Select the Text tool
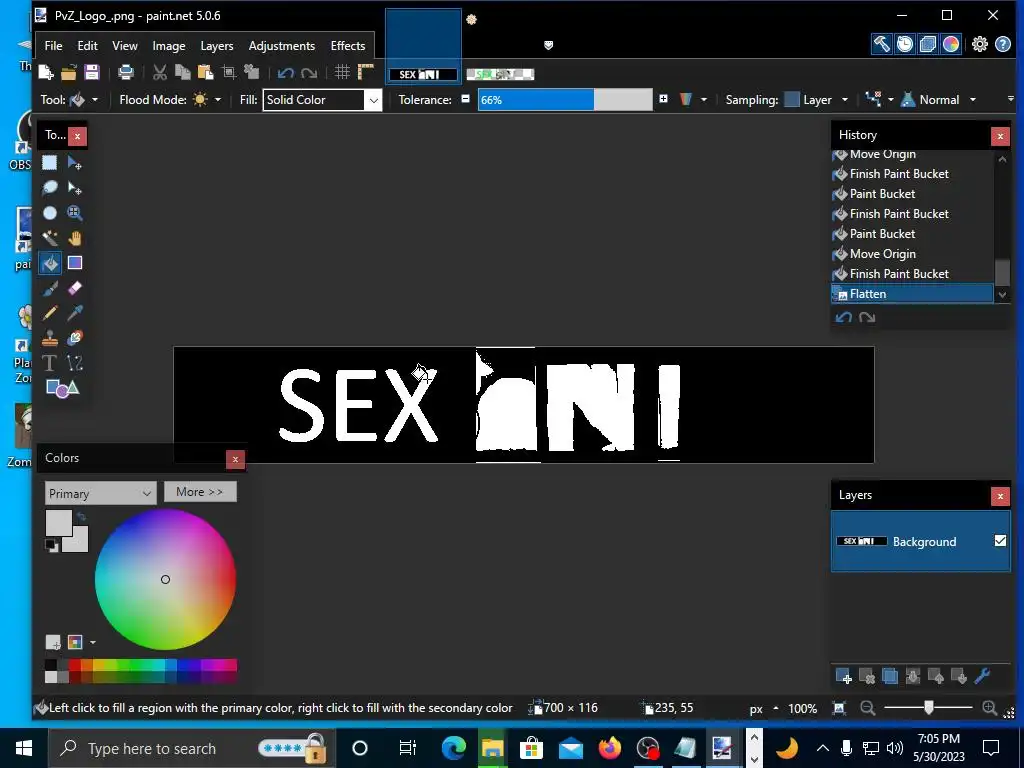Viewport: 1024px width, 768px height. (50, 363)
